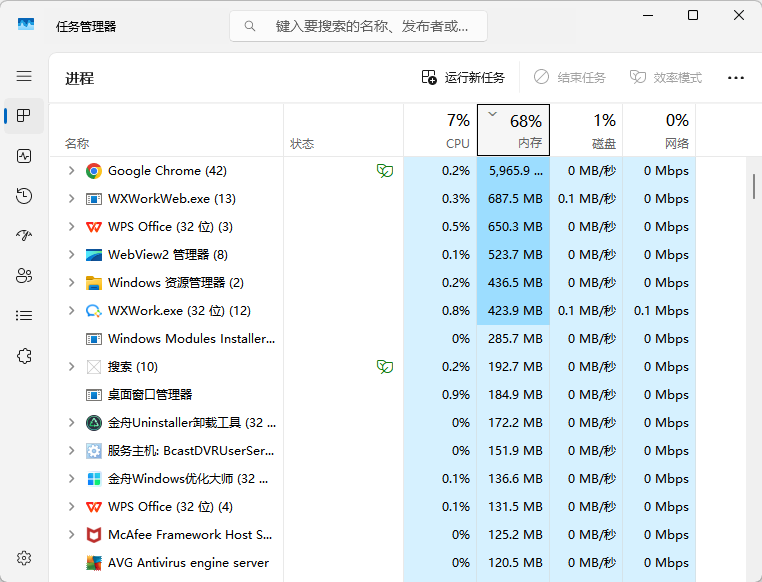Click the 效率模式 button

coord(666,77)
